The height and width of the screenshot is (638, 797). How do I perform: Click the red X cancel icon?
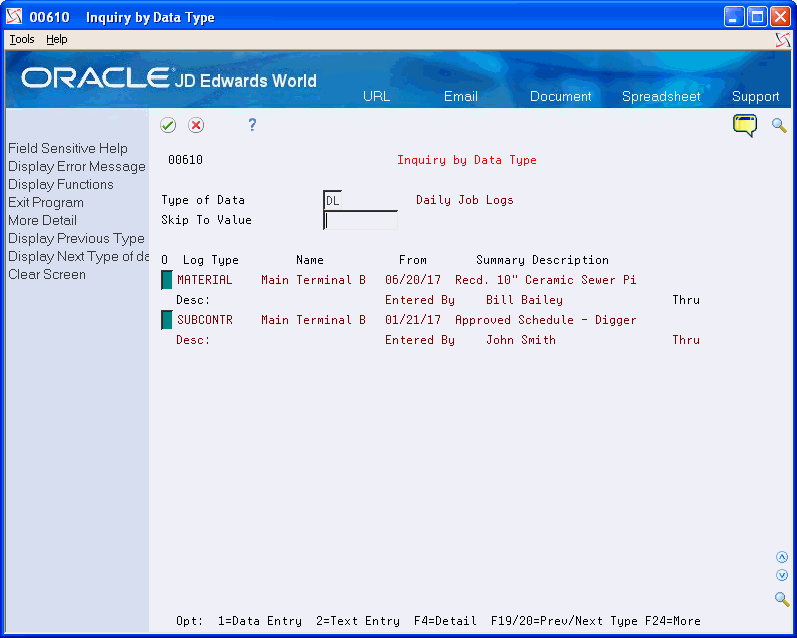point(196,125)
